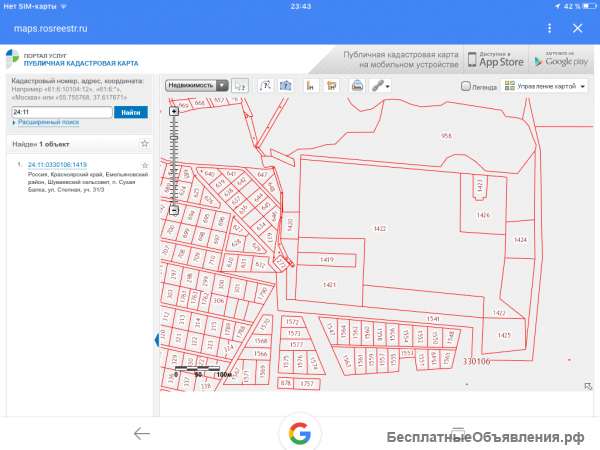The height and width of the screenshot is (450, 600).
Task: Select parcel 1422 on the map
Action: pos(380,229)
